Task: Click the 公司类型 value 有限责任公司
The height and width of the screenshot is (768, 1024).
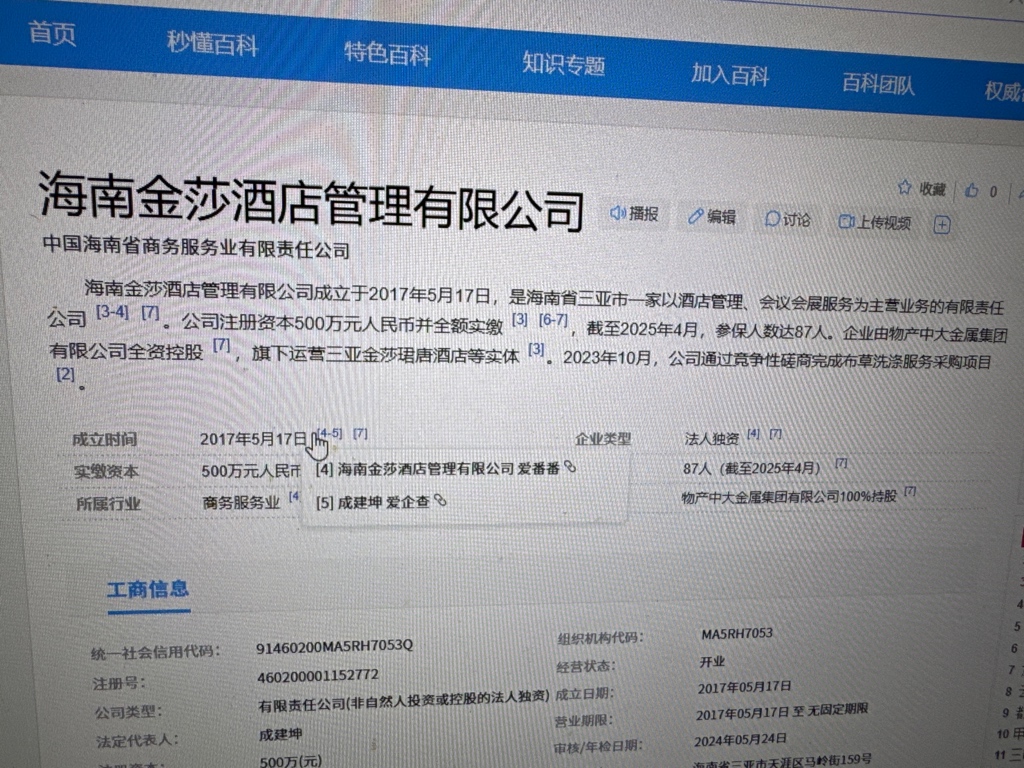Action: pos(403,702)
